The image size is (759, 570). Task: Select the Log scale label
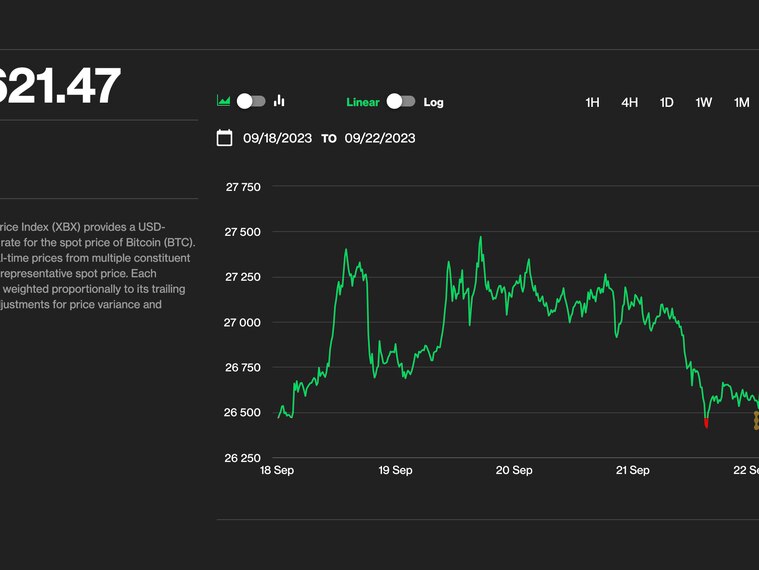click(x=433, y=102)
